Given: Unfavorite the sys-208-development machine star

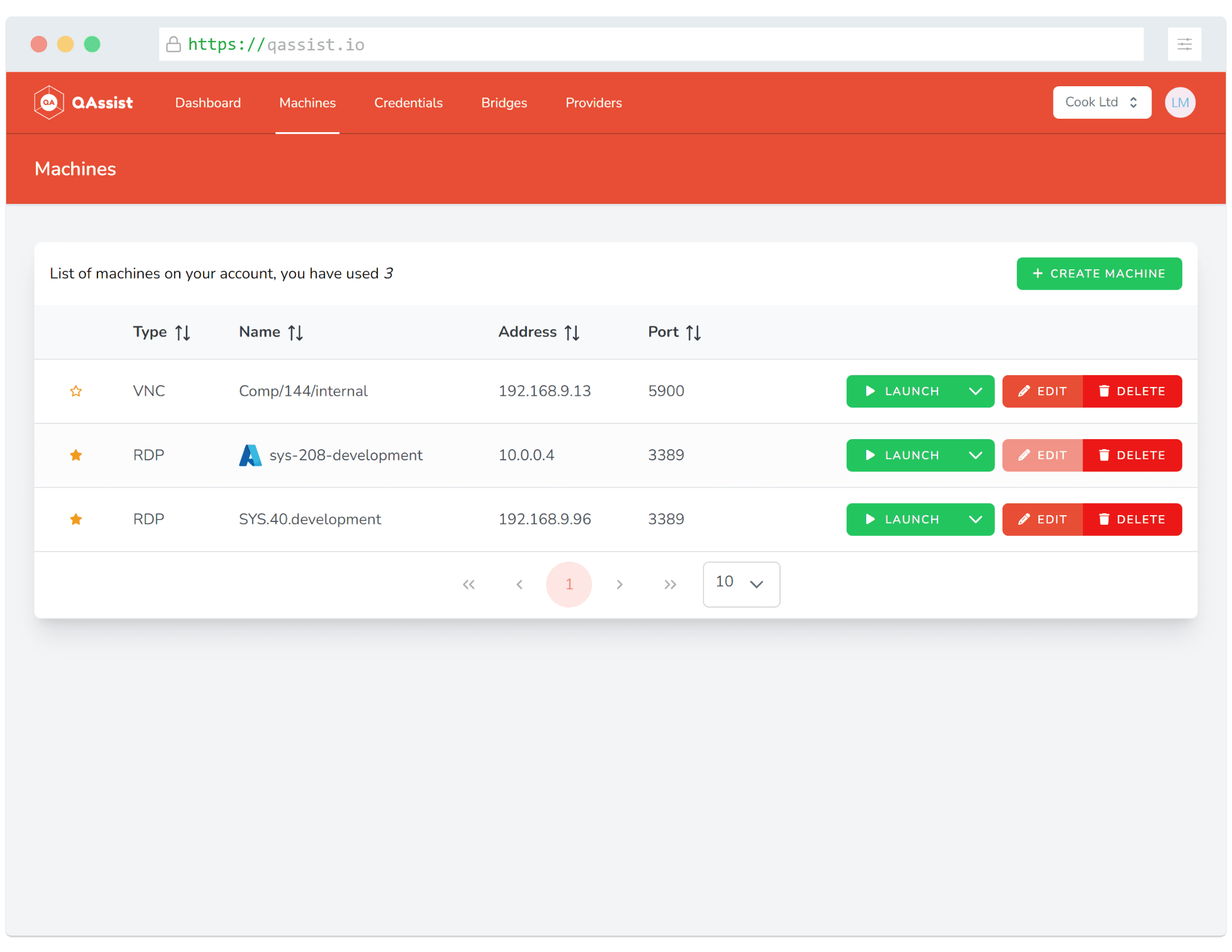Looking at the screenshot, I should click(x=76, y=455).
